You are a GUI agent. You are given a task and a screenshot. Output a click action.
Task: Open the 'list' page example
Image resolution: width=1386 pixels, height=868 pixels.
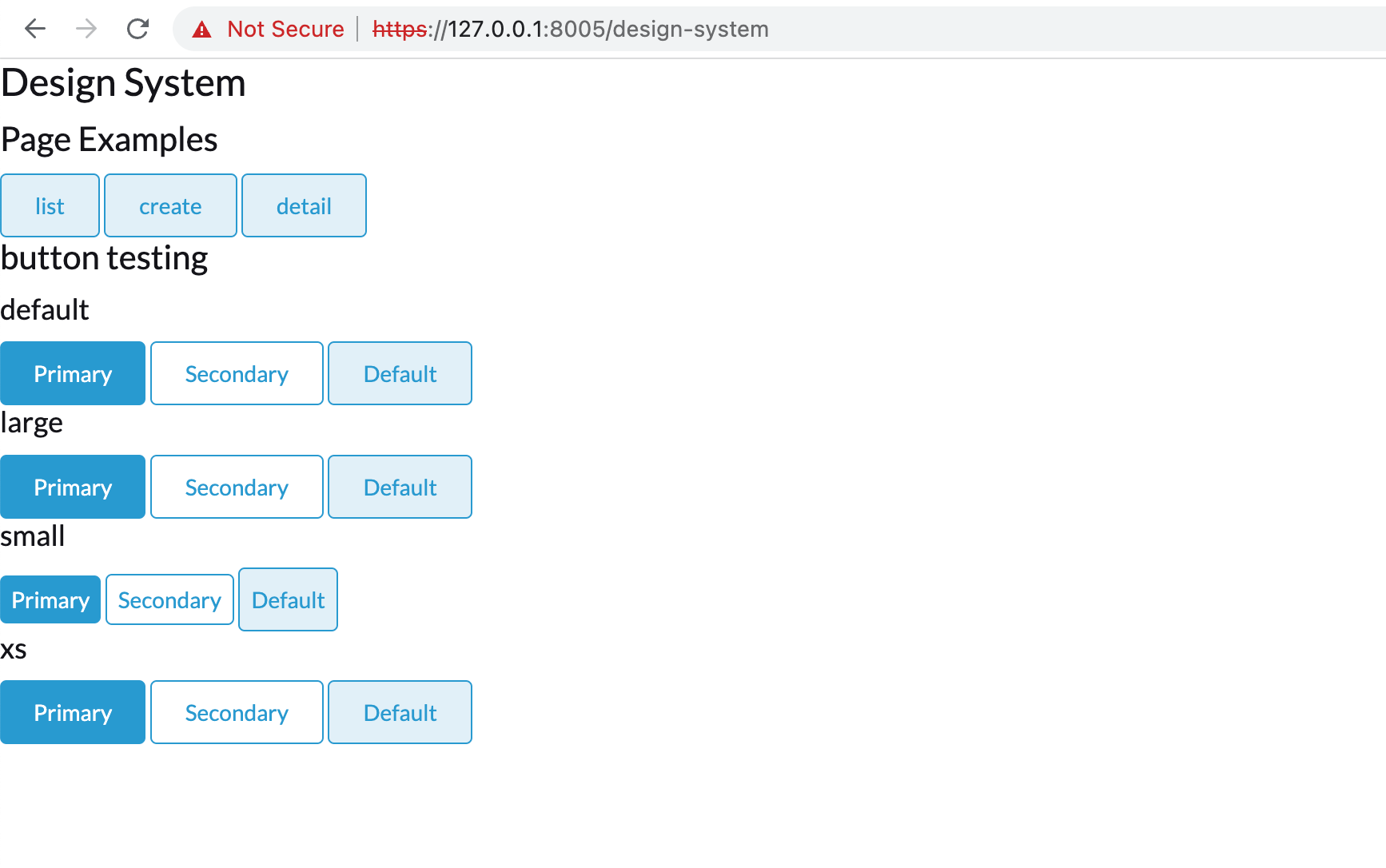click(x=50, y=205)
